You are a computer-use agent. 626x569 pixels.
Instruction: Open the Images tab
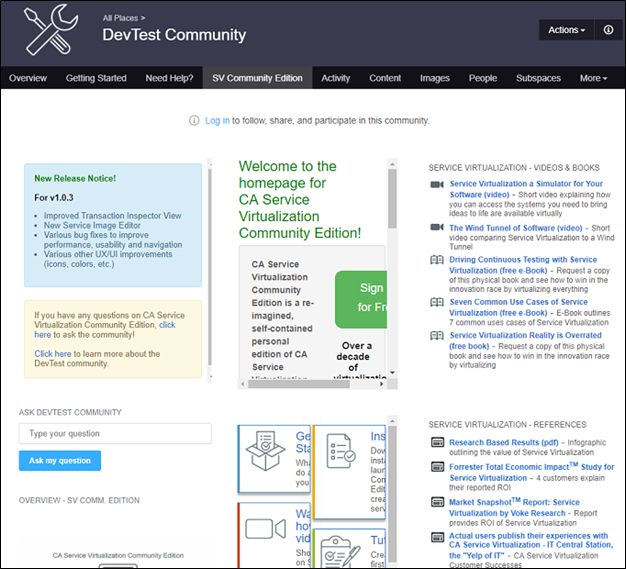tap(434, 78)
